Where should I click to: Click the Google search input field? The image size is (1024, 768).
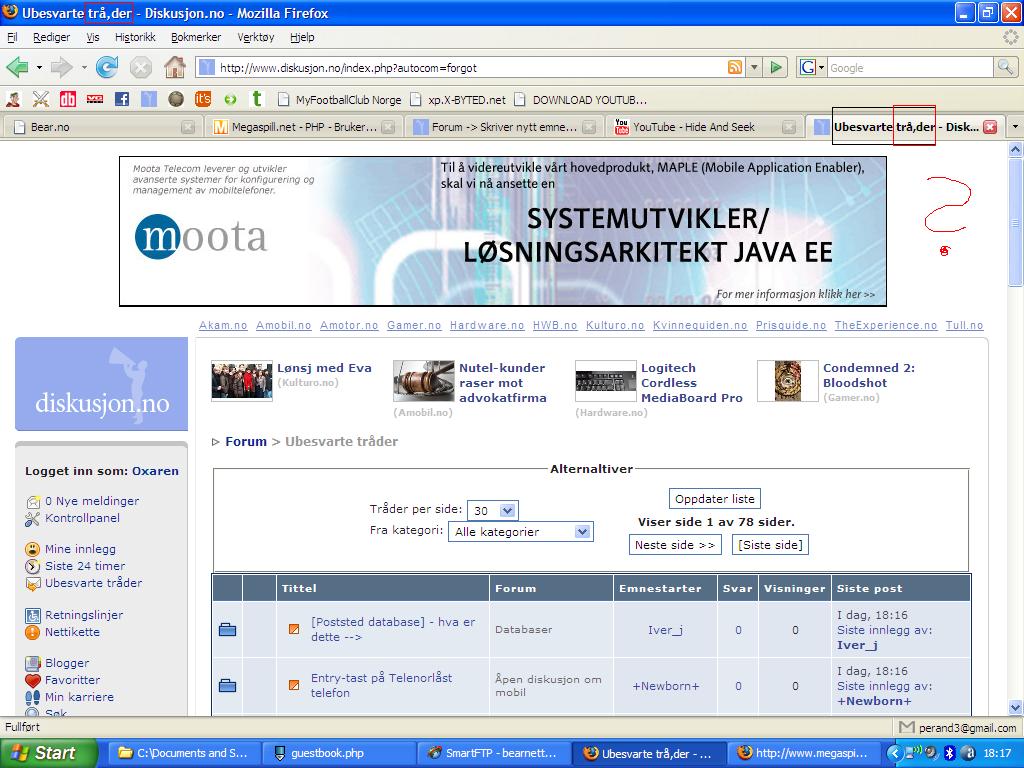pyautogui.click(x=910, y=67)
